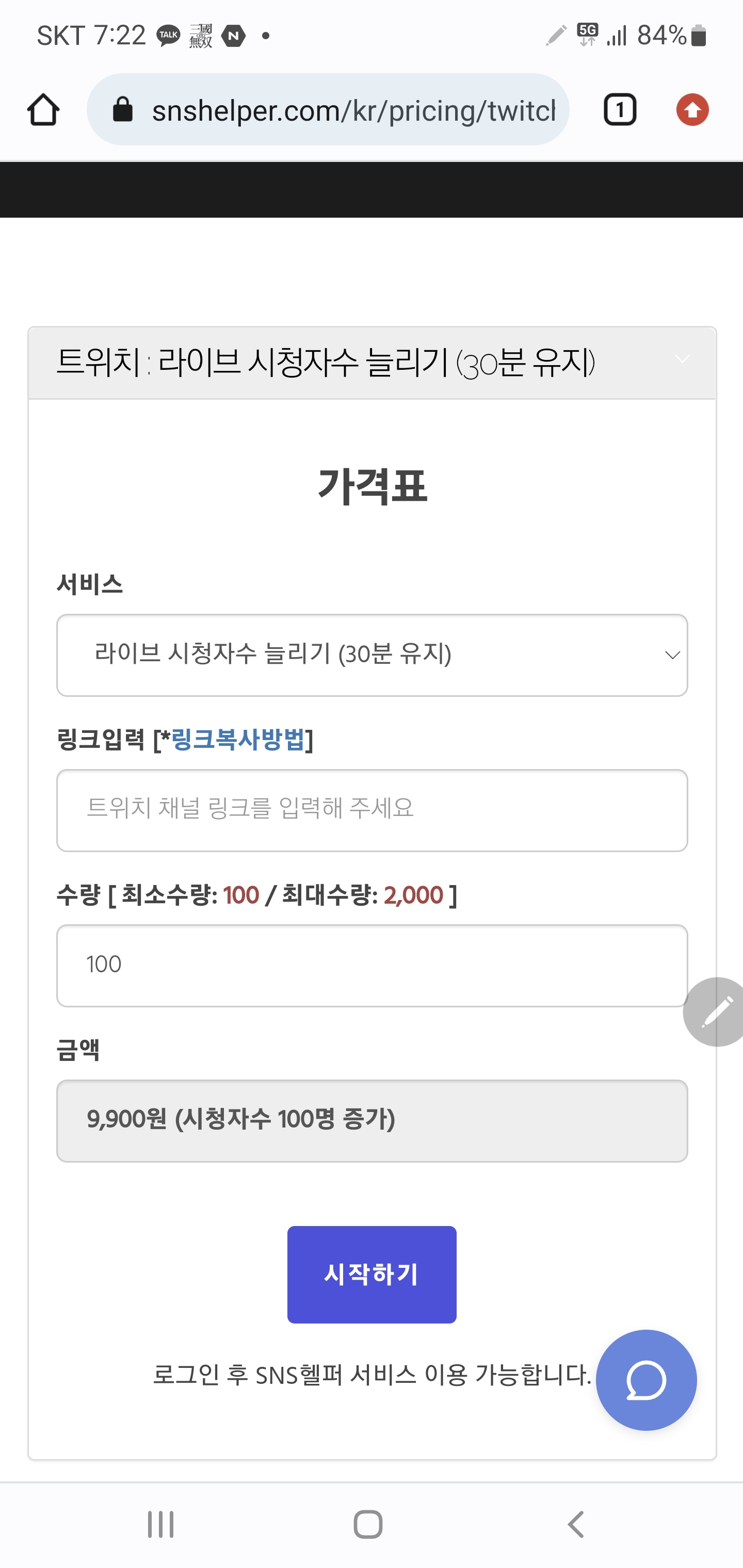Expand the 트위치 라이브 시청자수 늘리기 header chevron

(682, 359)
